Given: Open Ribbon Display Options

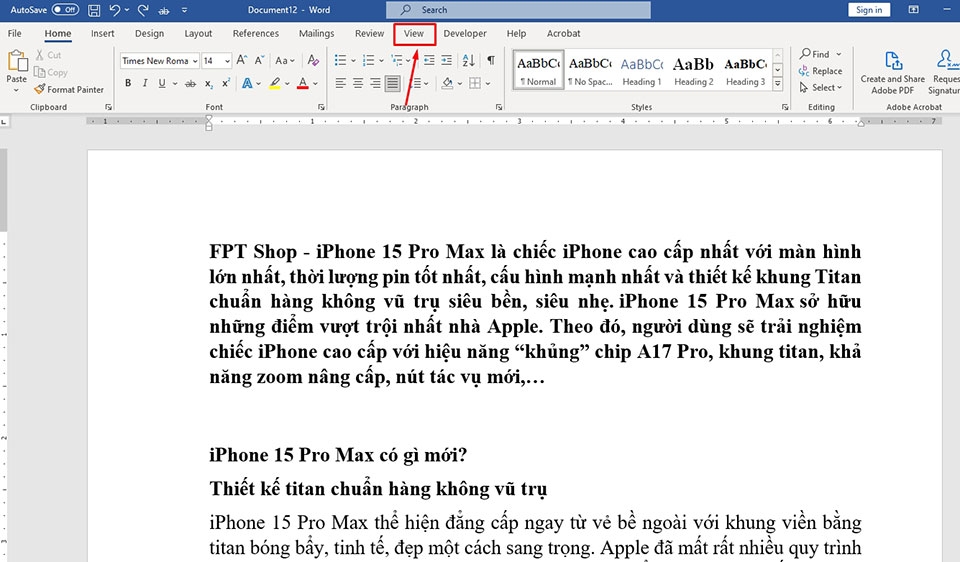Looking at the screenshot, I should (x=913, y=10).
